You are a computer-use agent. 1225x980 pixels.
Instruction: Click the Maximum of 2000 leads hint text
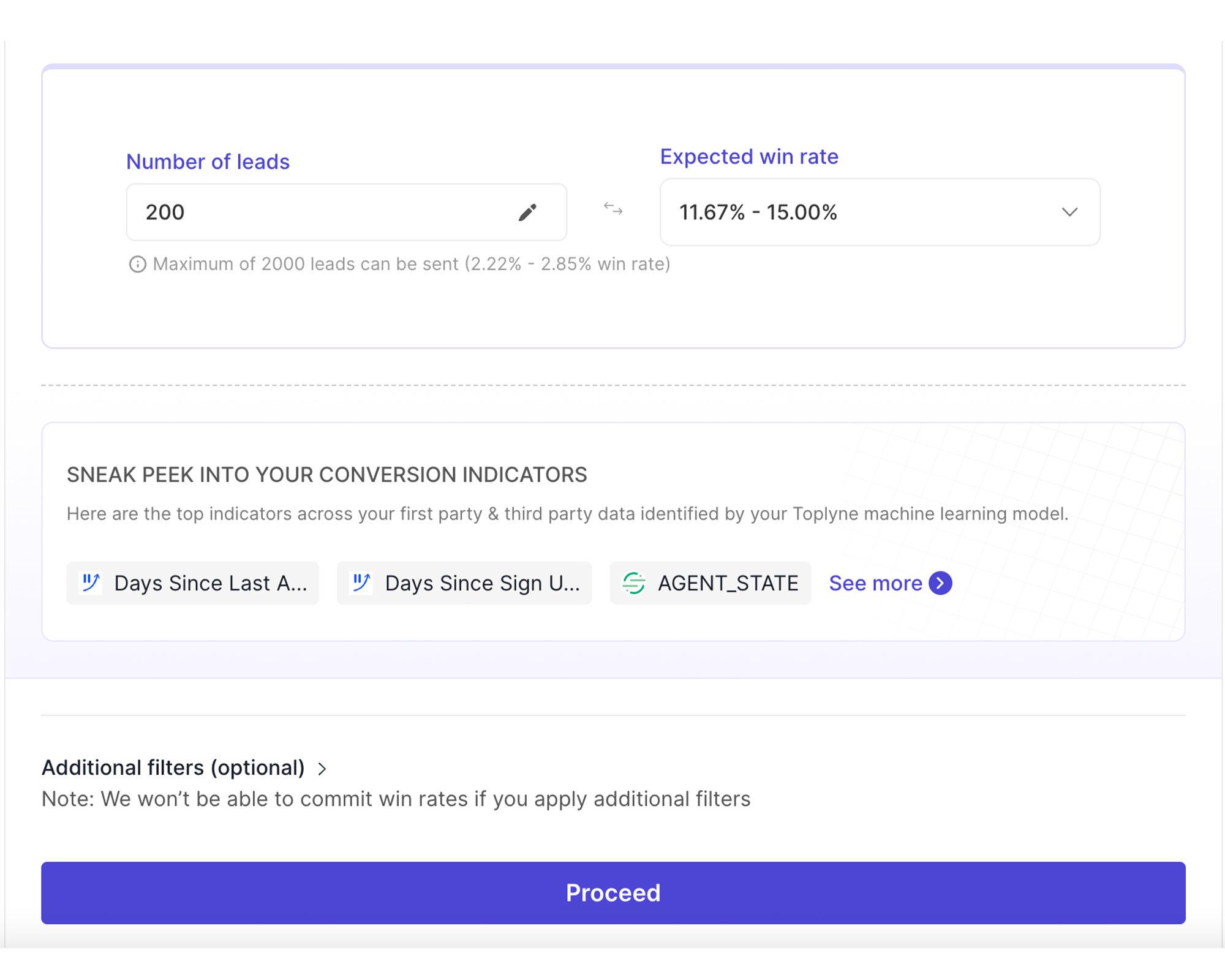click(x=411, y=265)
